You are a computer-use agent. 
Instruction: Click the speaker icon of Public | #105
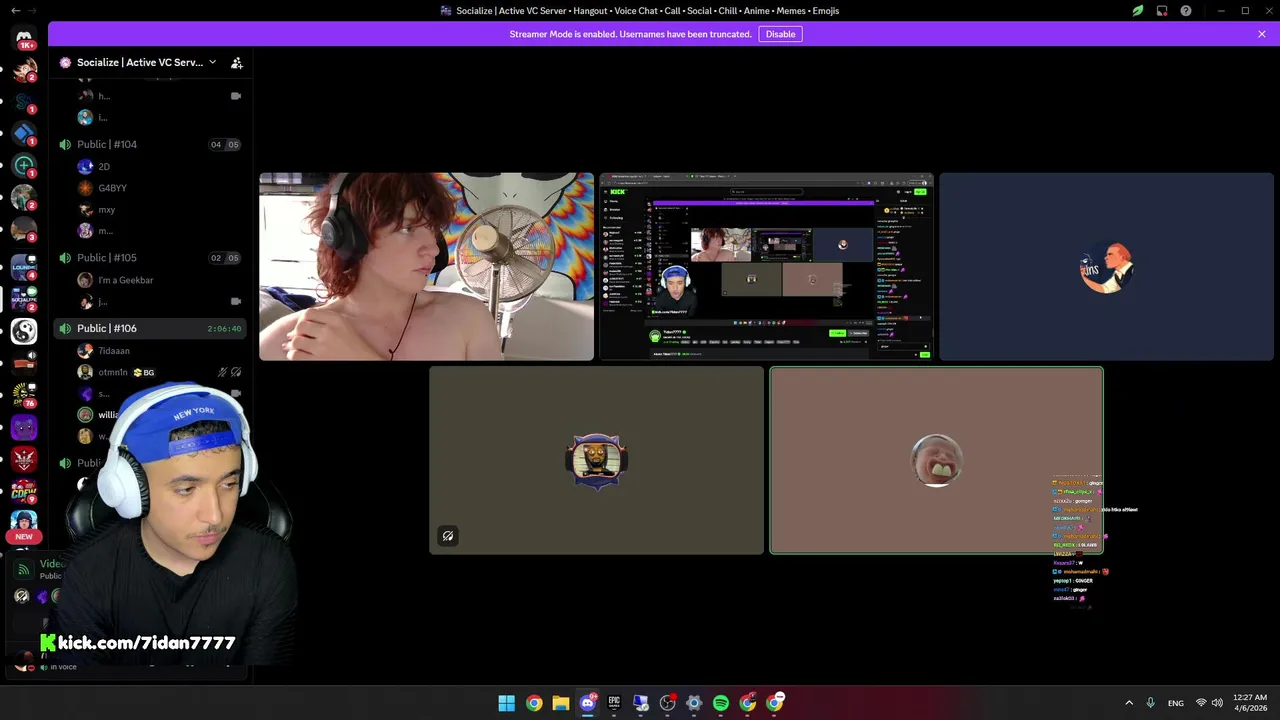(x=66, y=258)
